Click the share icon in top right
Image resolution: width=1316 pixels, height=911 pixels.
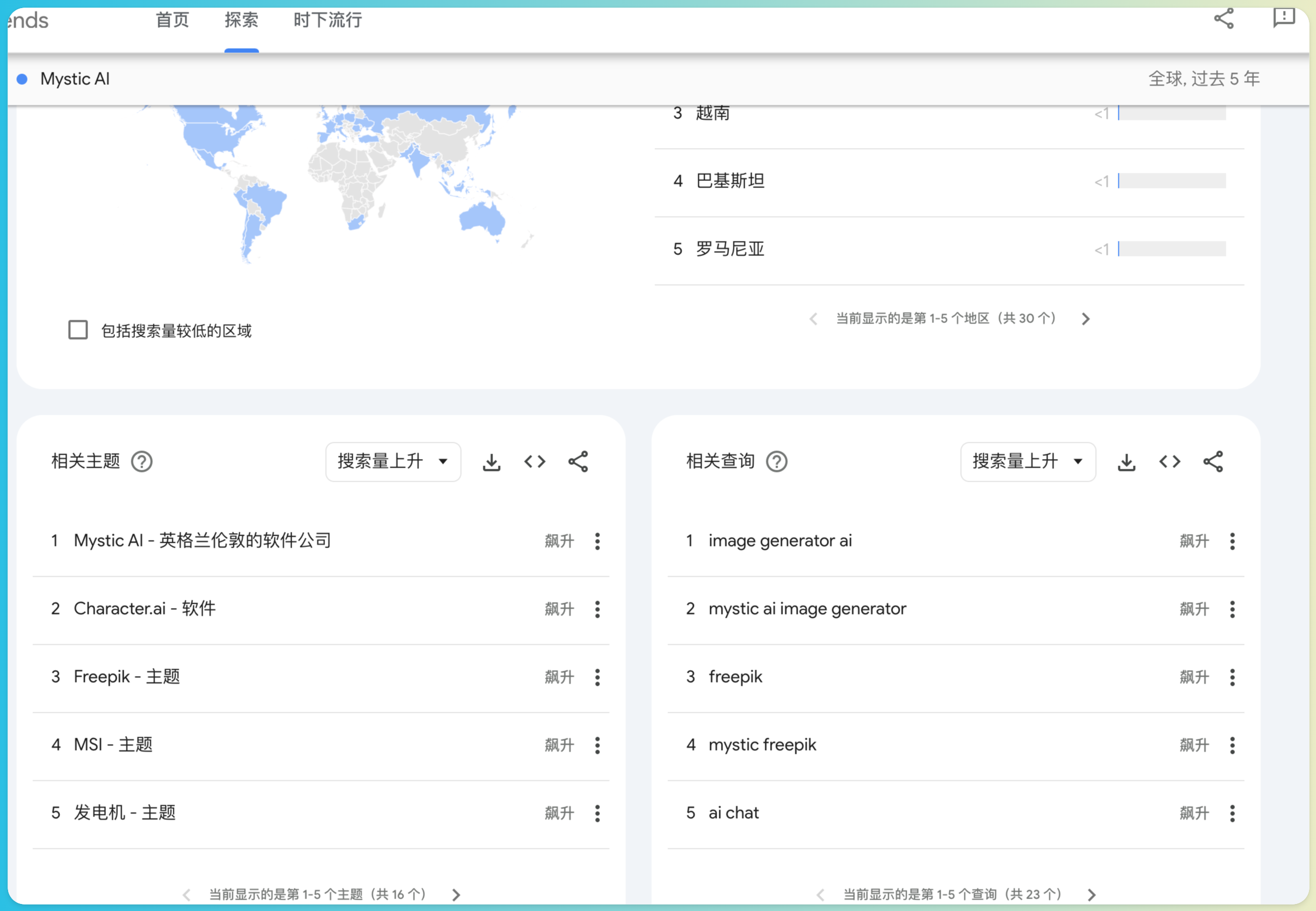coord(1224,19)
